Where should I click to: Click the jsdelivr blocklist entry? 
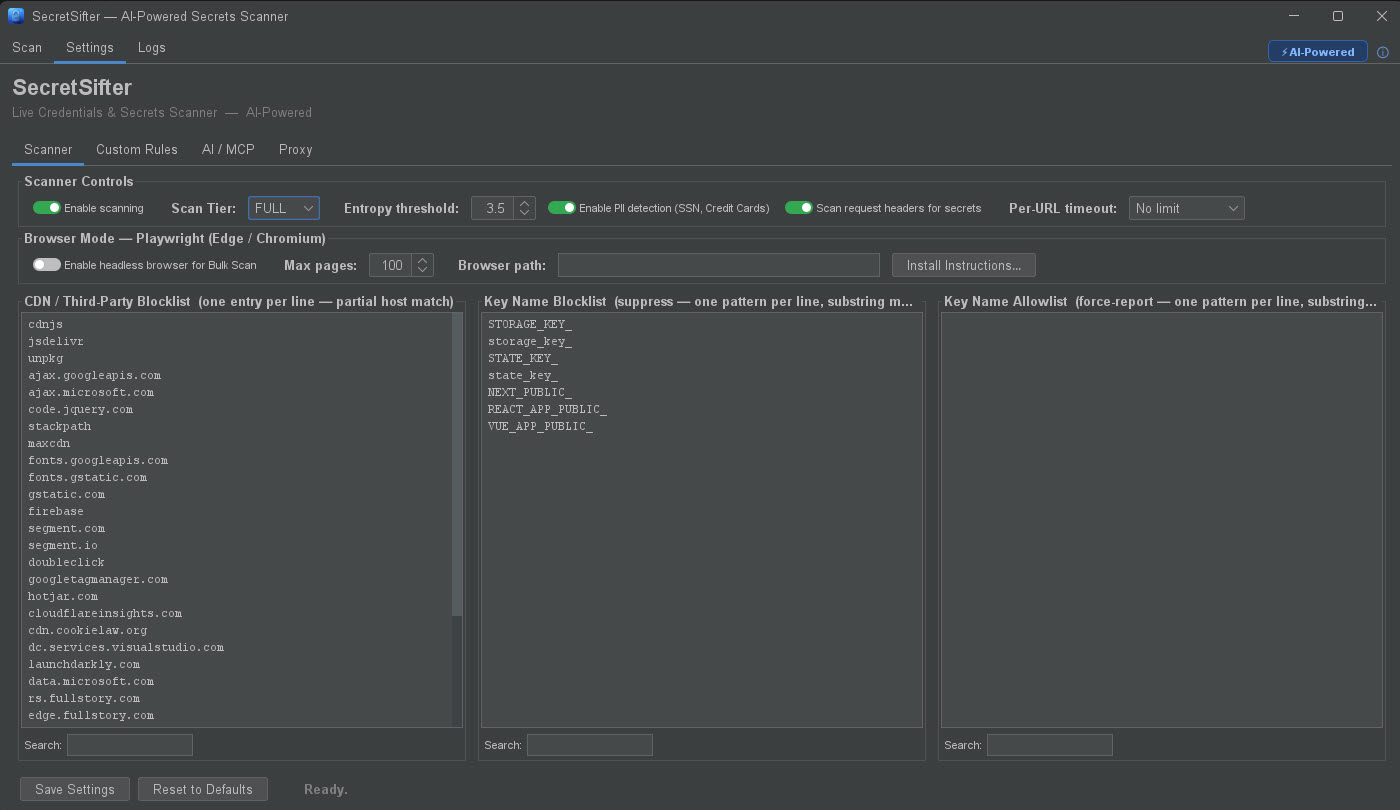coord(56,341)
